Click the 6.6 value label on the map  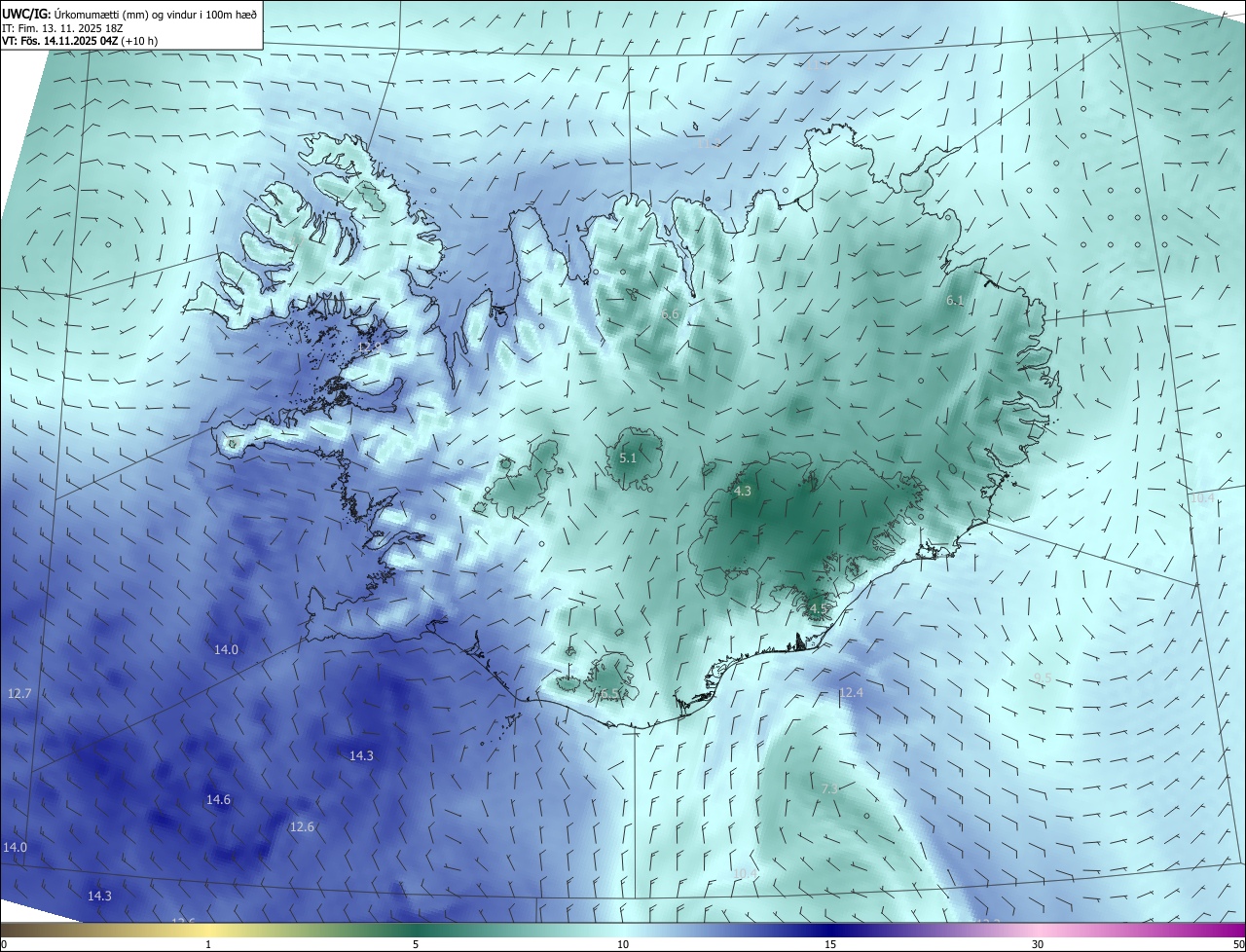click(x=670, y=315)
